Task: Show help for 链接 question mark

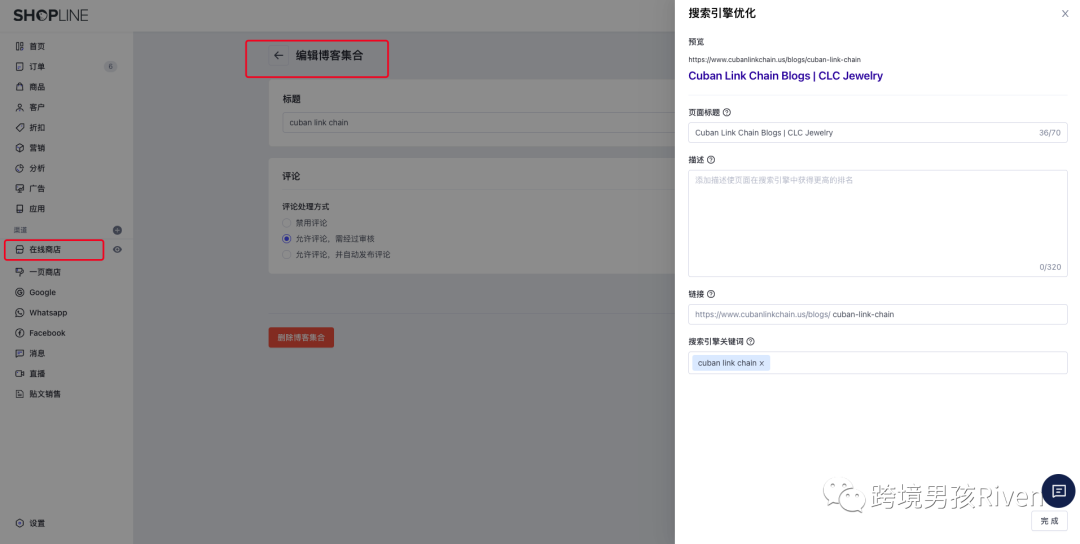Action: point(711,294)
